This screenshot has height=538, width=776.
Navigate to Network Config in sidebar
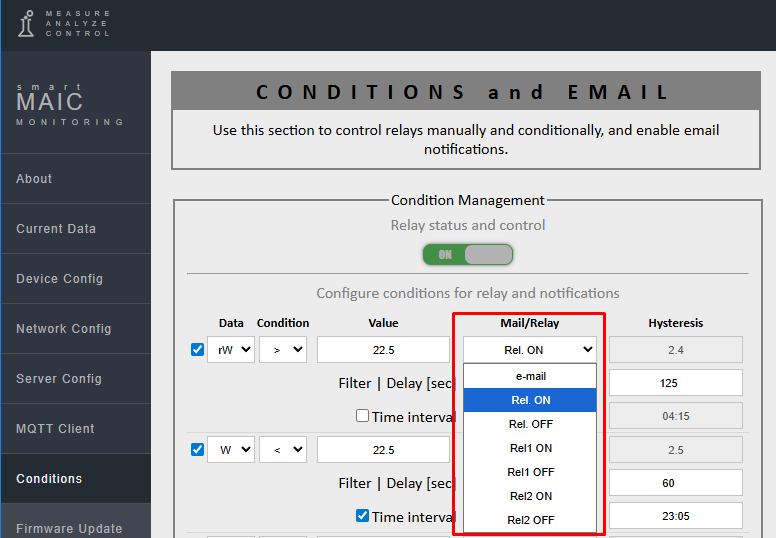(64, 329)
